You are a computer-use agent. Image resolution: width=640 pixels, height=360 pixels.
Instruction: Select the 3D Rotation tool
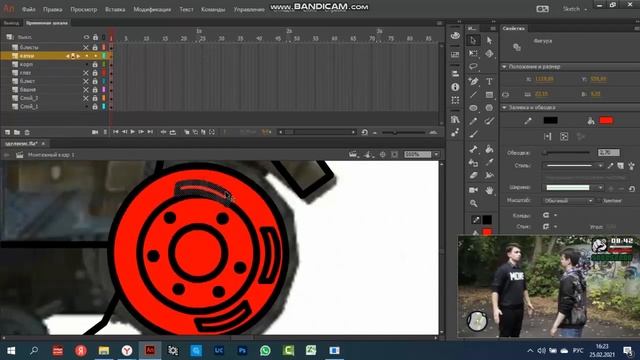pyautogui.click(x=489, y=53)
